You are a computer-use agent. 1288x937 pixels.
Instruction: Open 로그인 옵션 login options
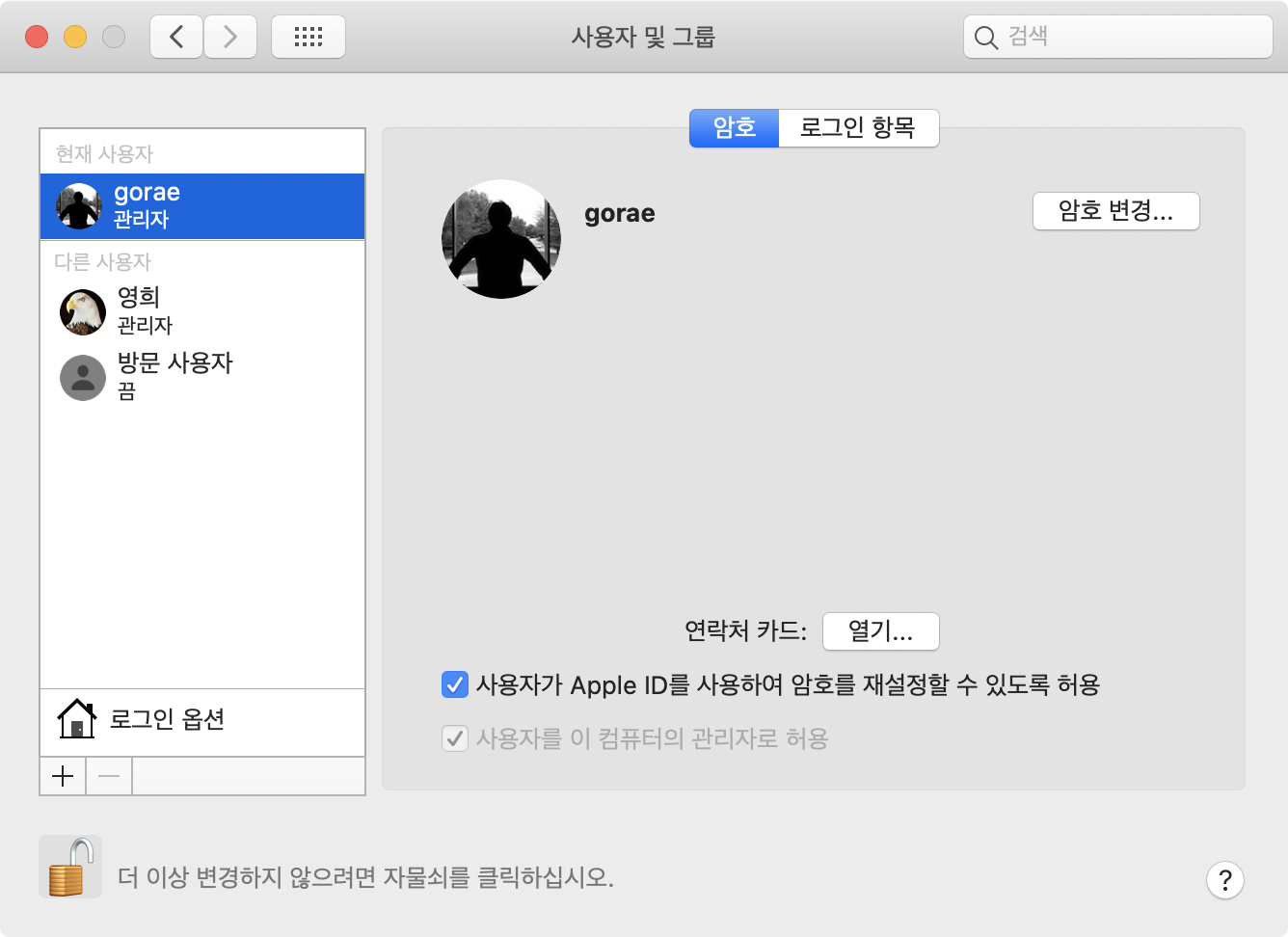tap(202, 722)
